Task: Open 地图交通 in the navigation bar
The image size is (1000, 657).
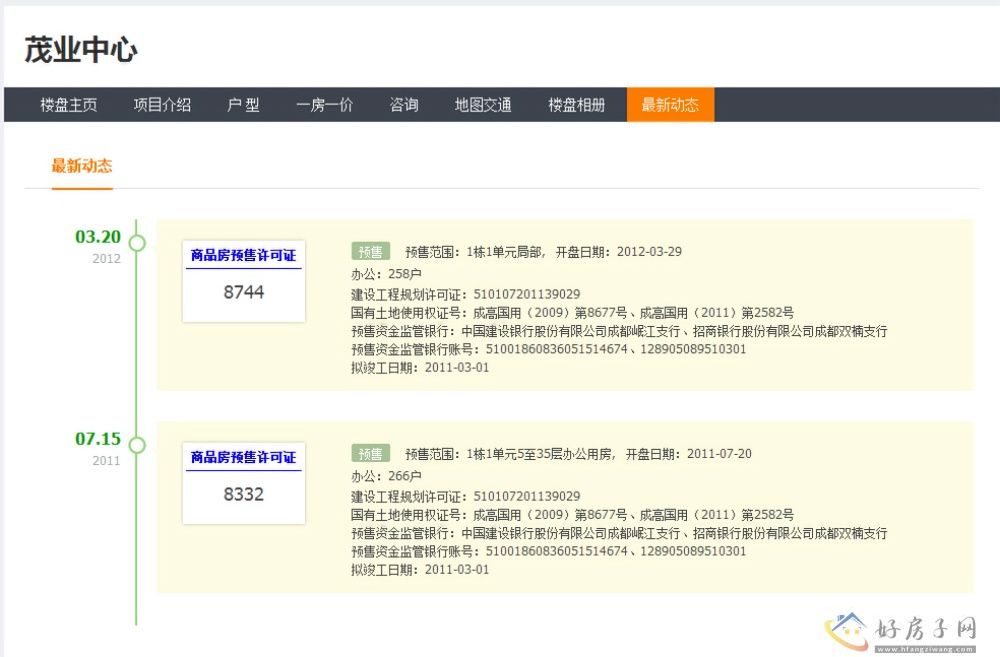Action: click(483, 105)
